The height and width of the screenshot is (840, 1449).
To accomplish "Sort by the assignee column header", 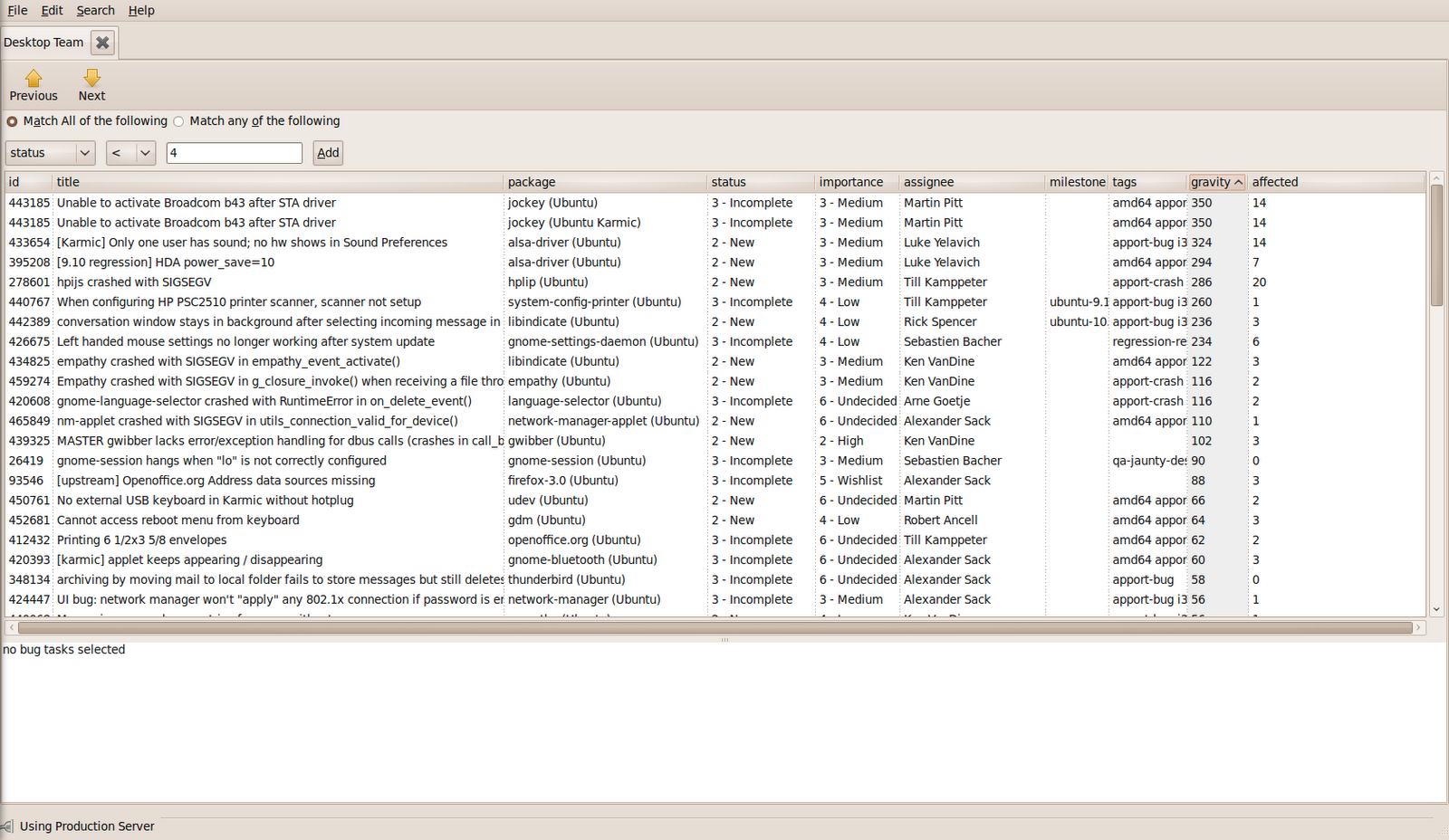I will click(973, 182).
